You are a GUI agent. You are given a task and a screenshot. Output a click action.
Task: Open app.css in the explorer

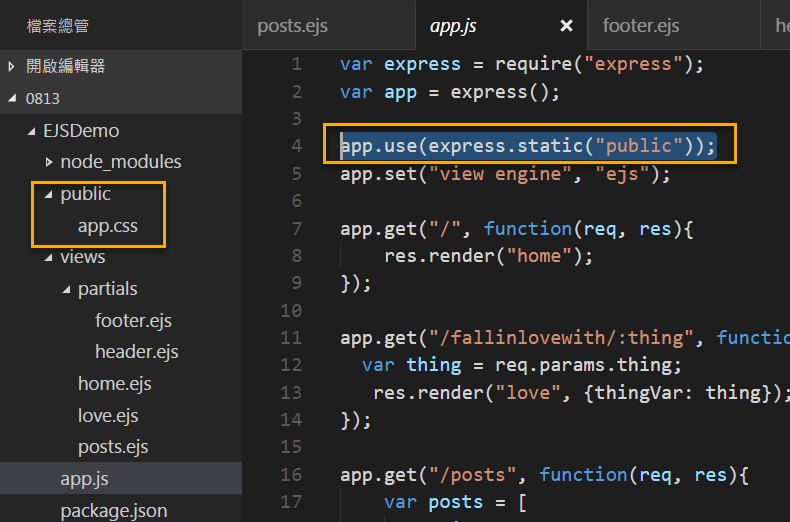(x=107, y=226)
